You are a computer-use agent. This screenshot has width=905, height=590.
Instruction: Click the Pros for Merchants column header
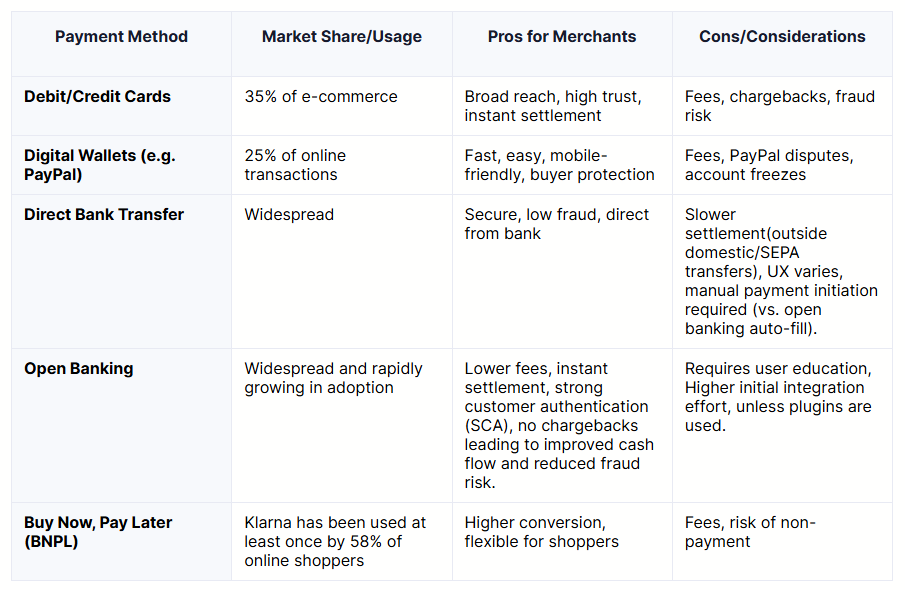click(x=562, y=37)
